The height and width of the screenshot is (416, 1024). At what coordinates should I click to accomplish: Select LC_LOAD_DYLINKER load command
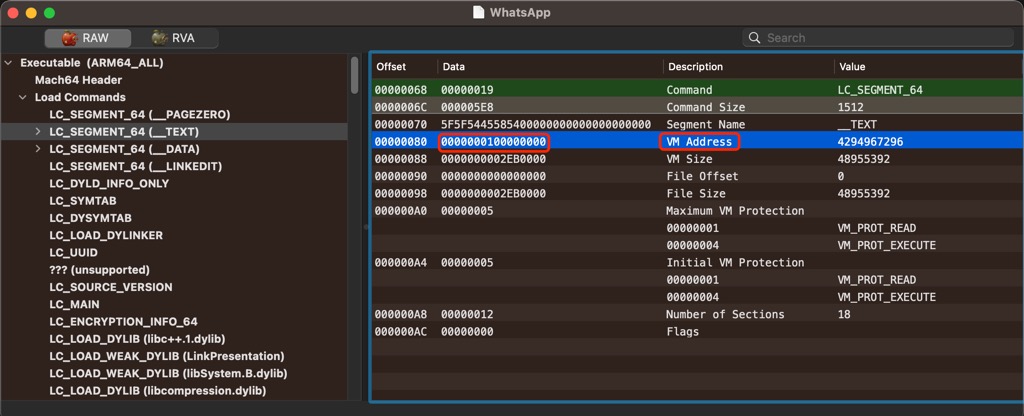click(x=106, y=235)
